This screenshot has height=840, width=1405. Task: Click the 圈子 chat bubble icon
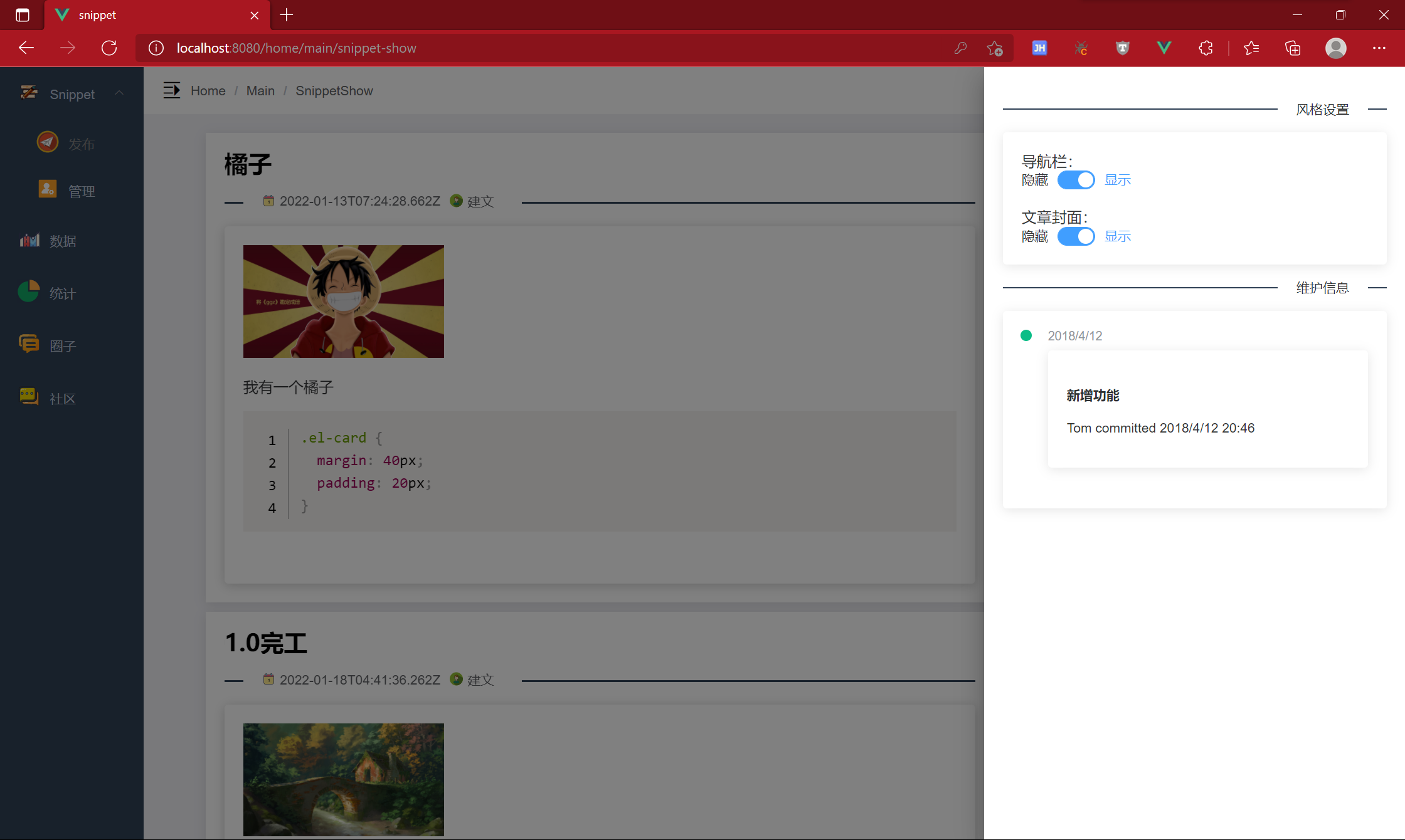pyautogui.click(x=29, y=344)
